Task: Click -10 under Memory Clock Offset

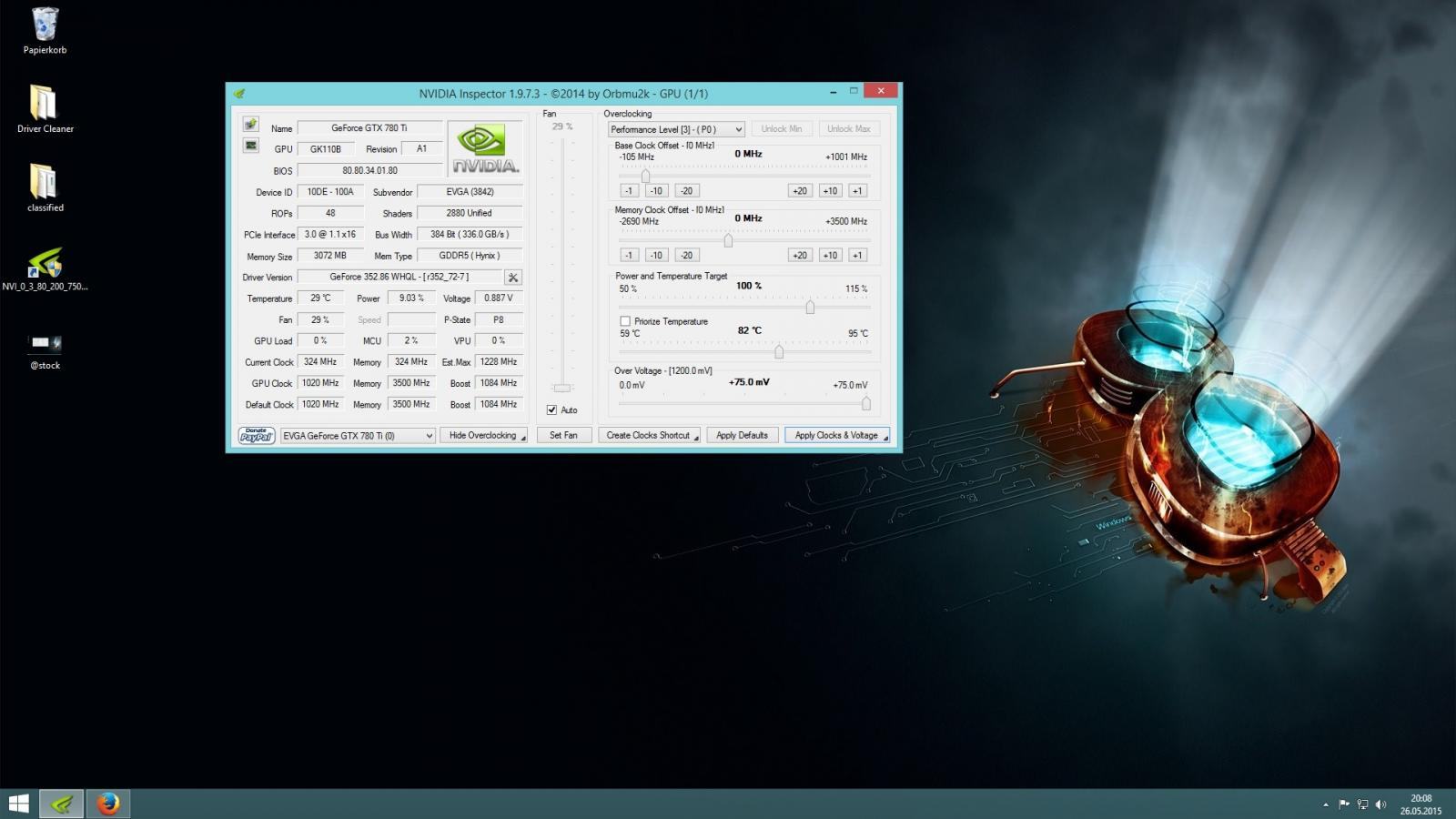Action: pyautogui.click(x=656, y=256)
